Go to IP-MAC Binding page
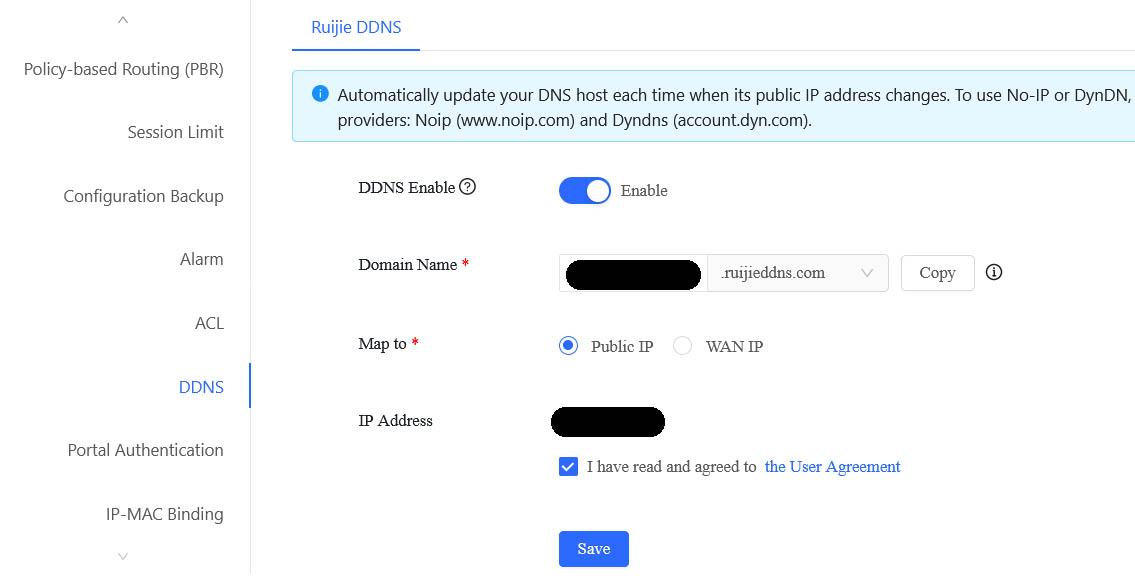 tap(165, 514)
